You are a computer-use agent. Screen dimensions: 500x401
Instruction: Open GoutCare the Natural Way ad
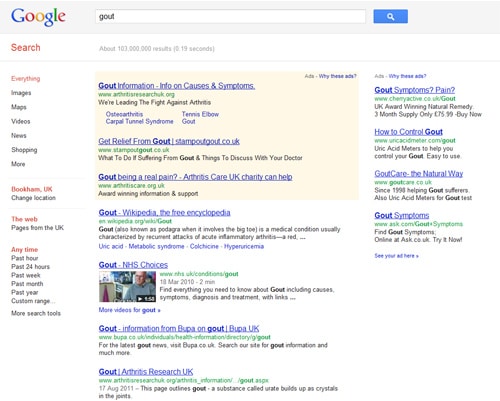pyautogui.click(x=419, y=174)
